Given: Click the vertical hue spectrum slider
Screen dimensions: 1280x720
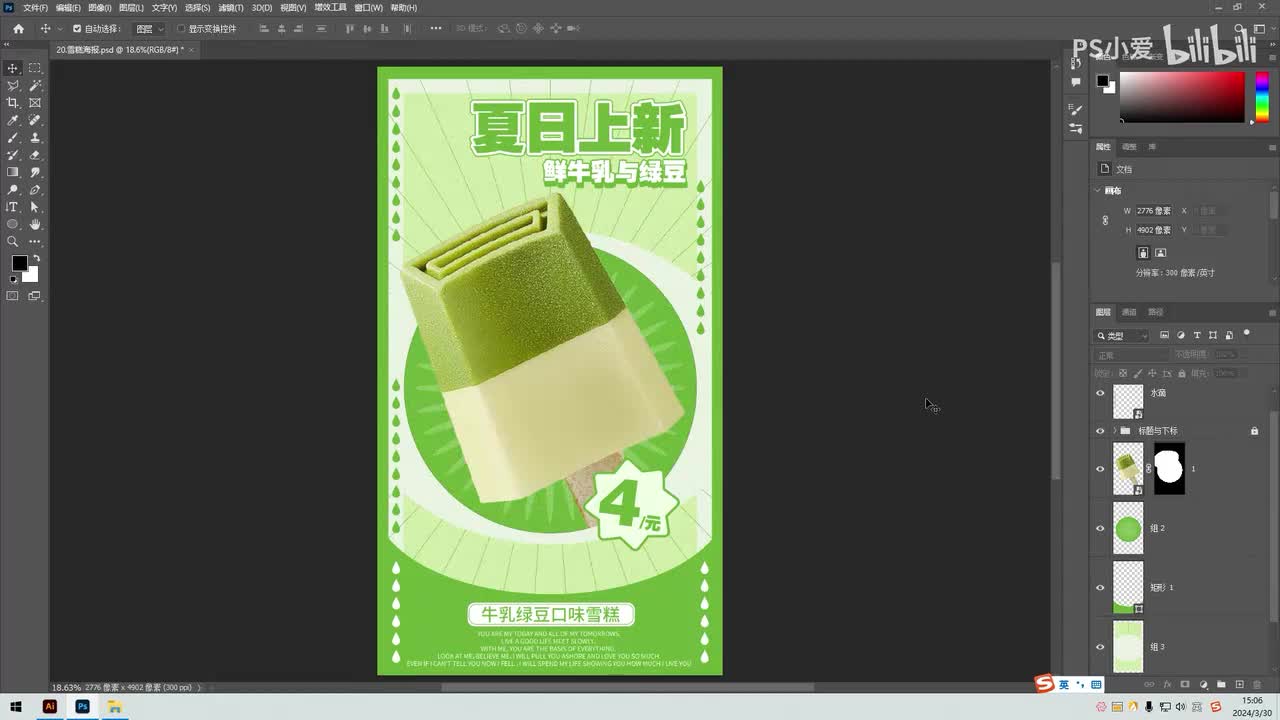Looking at the screenshot, I should pos(1262,97).
